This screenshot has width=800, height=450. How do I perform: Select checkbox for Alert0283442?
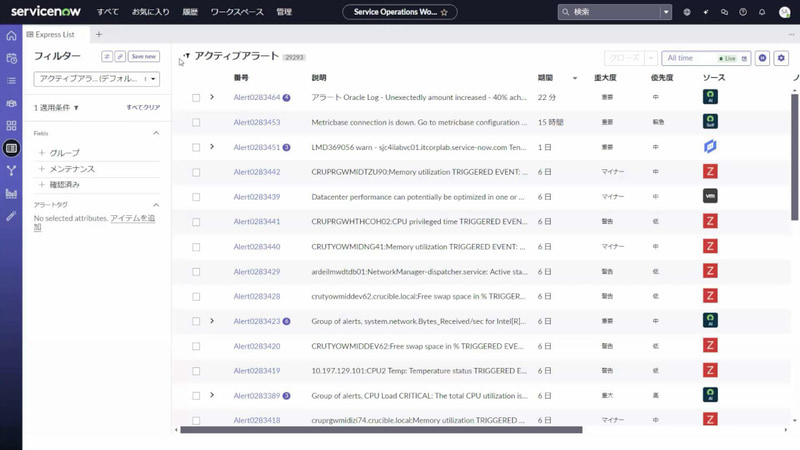click(x=196, y=172)
